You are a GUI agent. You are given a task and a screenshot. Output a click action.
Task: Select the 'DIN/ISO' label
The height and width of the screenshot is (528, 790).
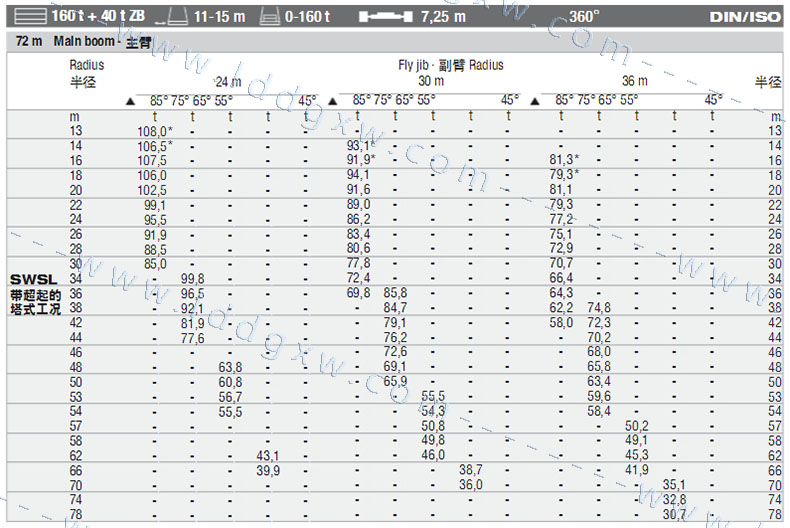point(745,18)
